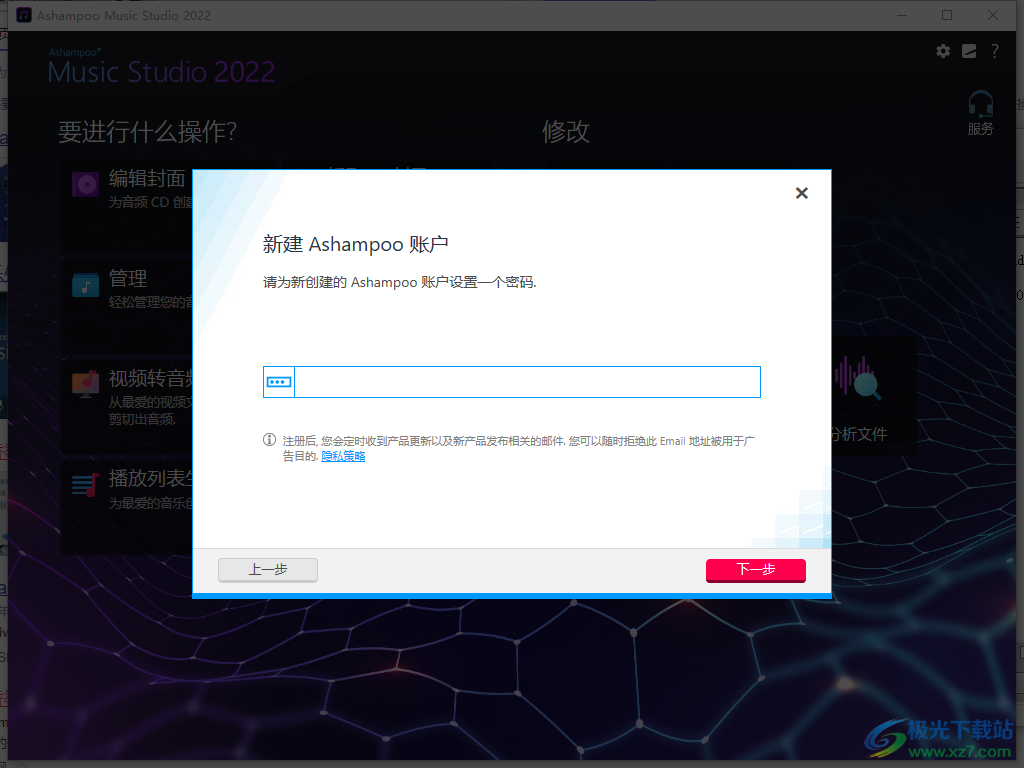The width and height of the screenshot is (1024, 768).
Task: Open the 隐私策略 privacy policy link
Action: [343, 455]
